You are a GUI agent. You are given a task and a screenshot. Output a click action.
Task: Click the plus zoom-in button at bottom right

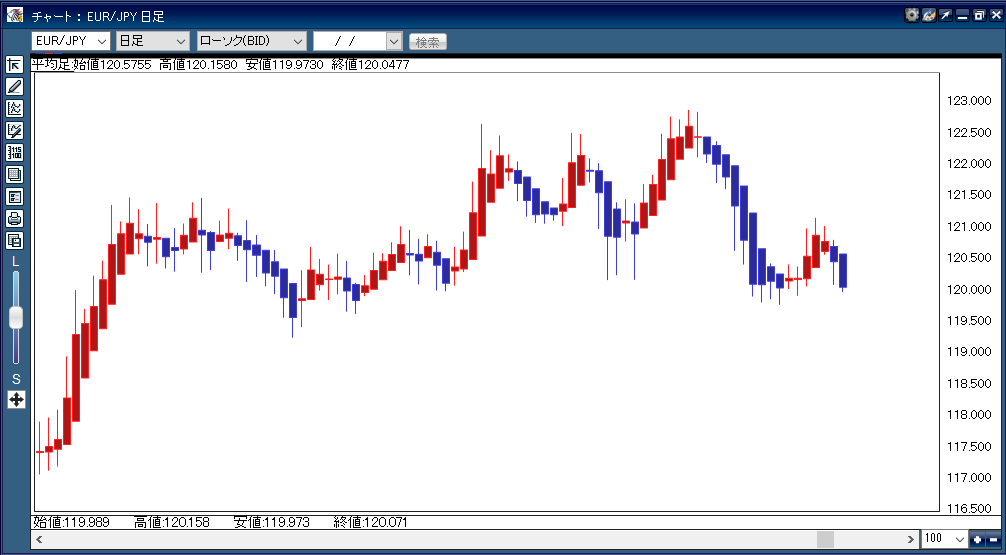click(978, 539)
